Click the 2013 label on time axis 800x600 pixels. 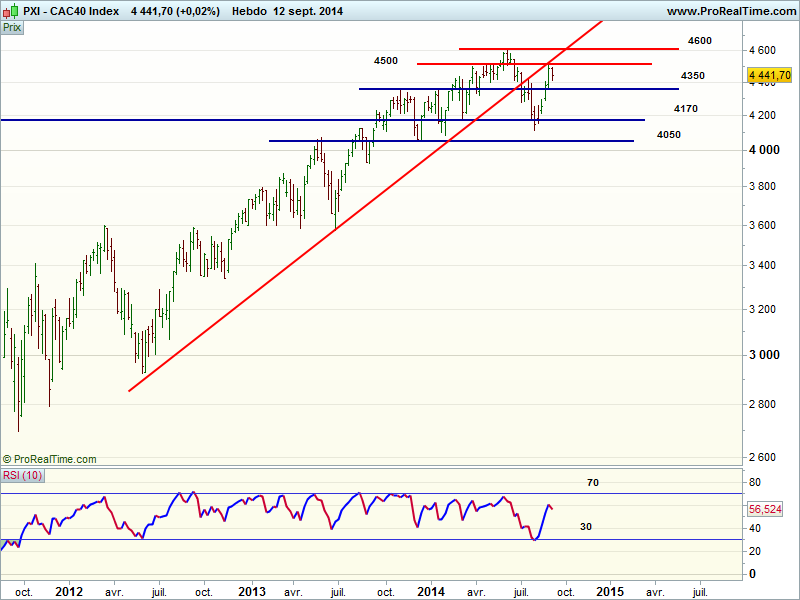click(x=250, y=591)
